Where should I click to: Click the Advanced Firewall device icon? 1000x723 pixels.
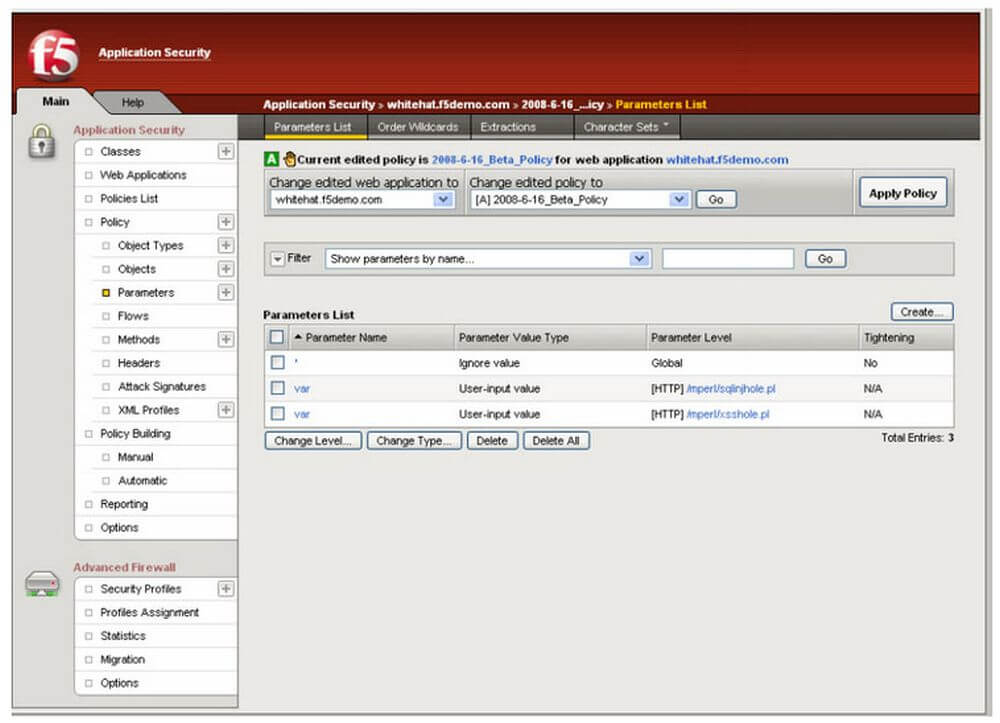pyautogui.click(x=42, y=583)
